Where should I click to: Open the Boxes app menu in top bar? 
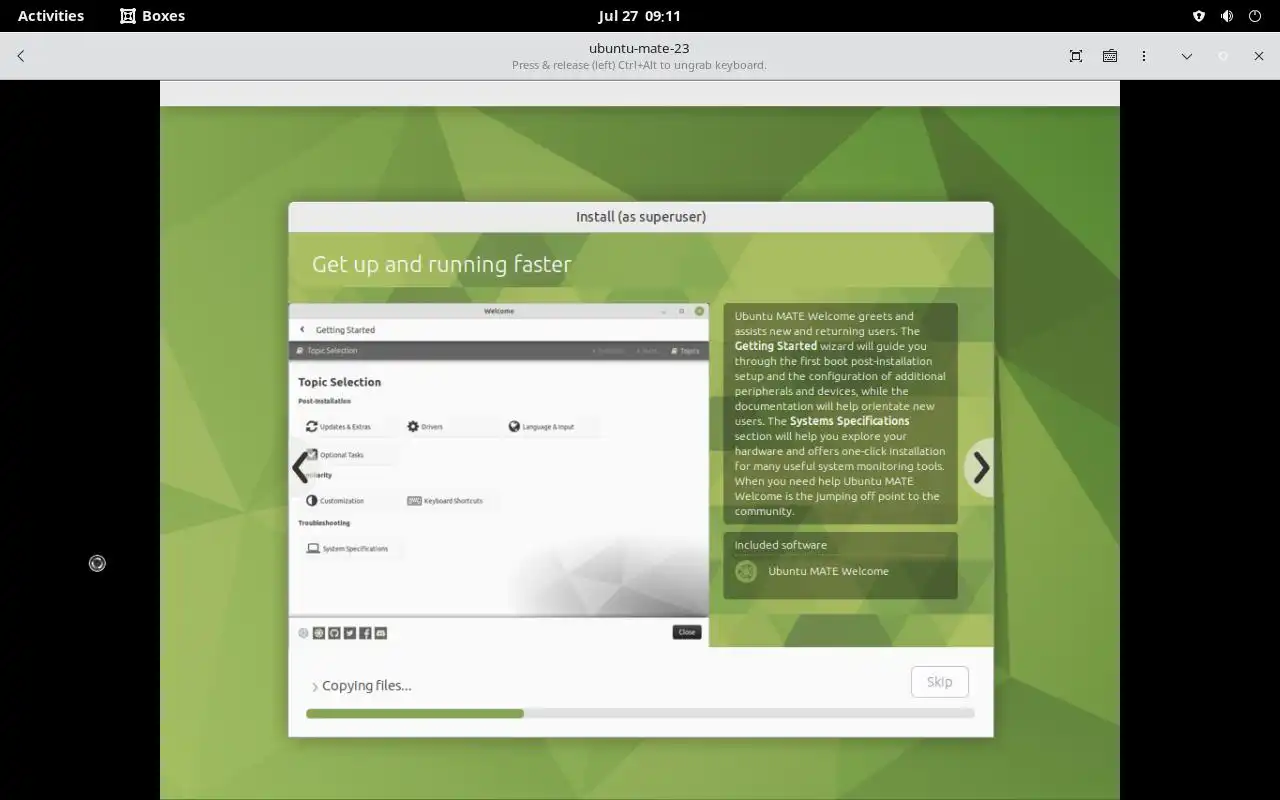(x=152, y=16)
